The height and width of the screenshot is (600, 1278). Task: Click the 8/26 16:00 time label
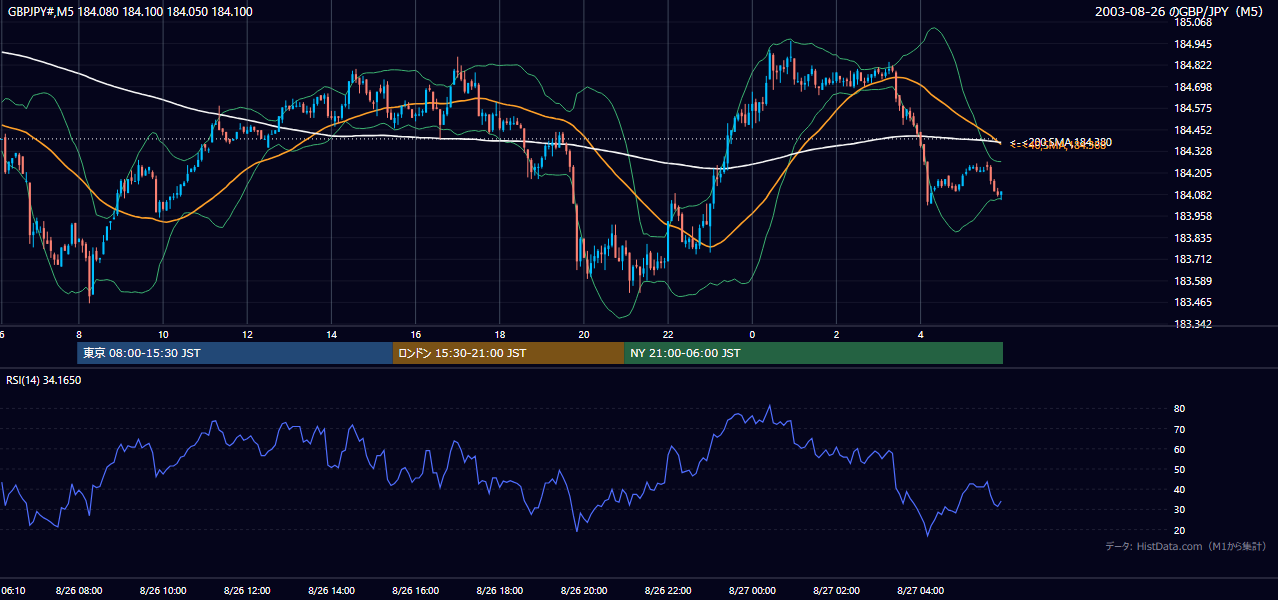[415, 591]
